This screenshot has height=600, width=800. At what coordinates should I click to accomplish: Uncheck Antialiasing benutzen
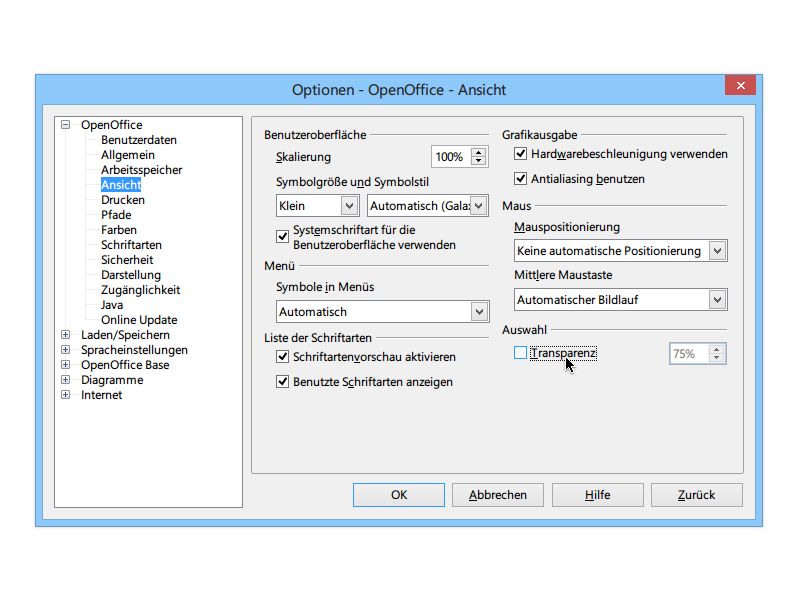point(520,179)
